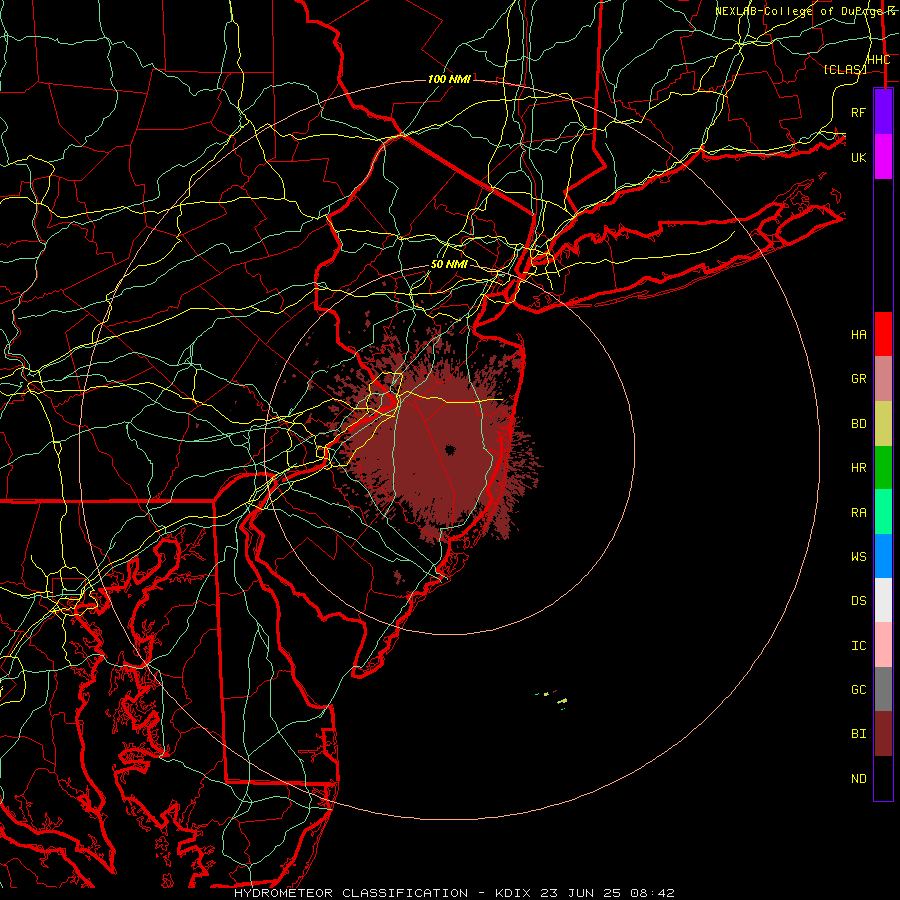Click the magenta UK color swatch
900x900 pixels.
[x=883, y=157]
